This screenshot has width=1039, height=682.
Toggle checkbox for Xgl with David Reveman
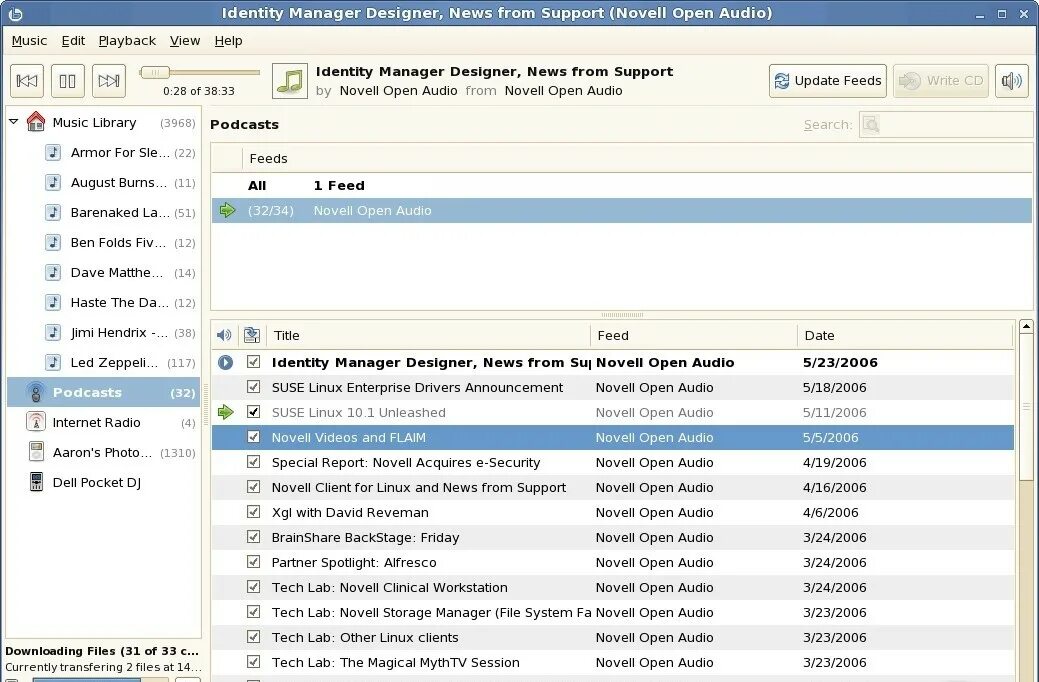253,512
